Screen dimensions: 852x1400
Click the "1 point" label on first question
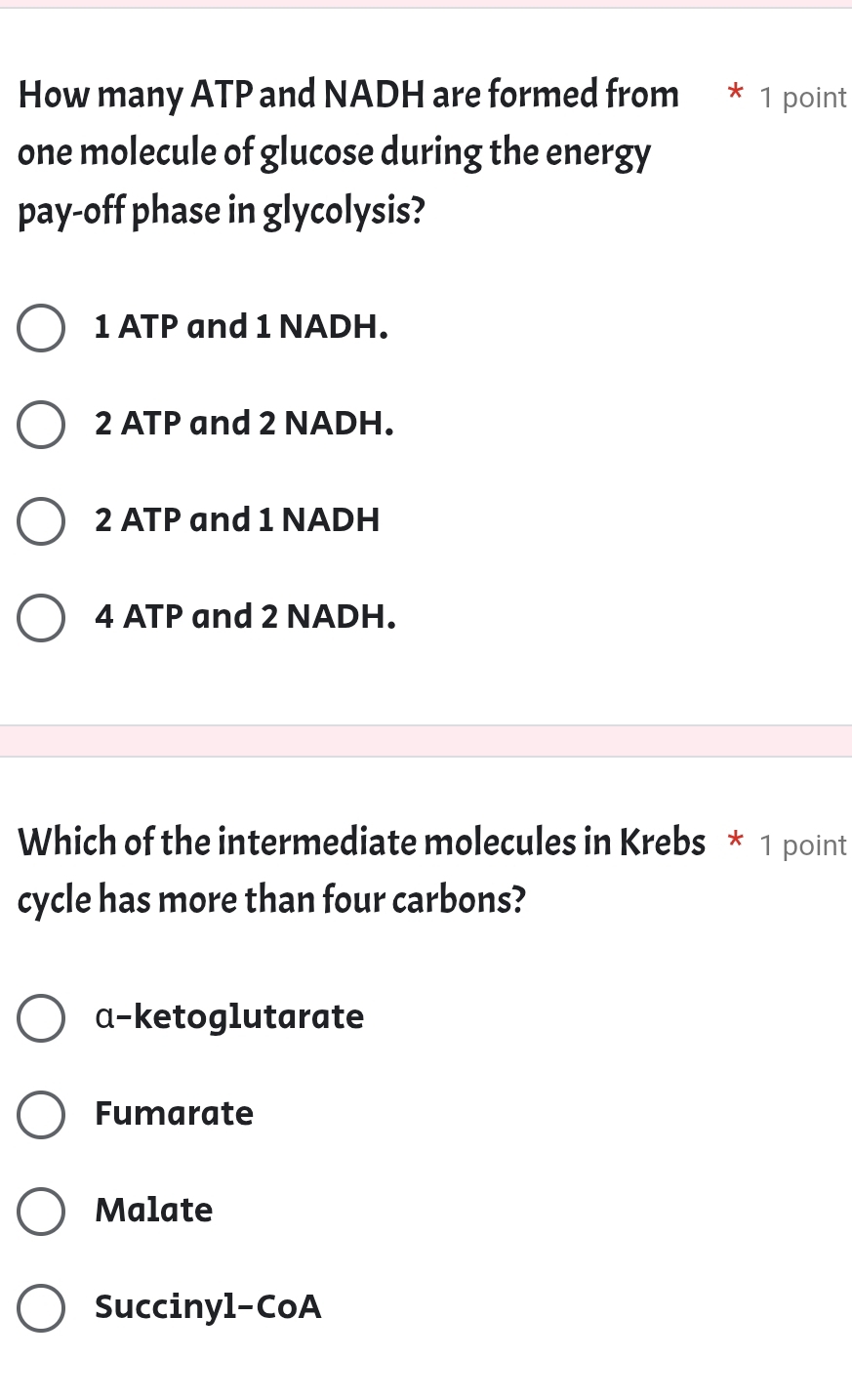[802, 97]
